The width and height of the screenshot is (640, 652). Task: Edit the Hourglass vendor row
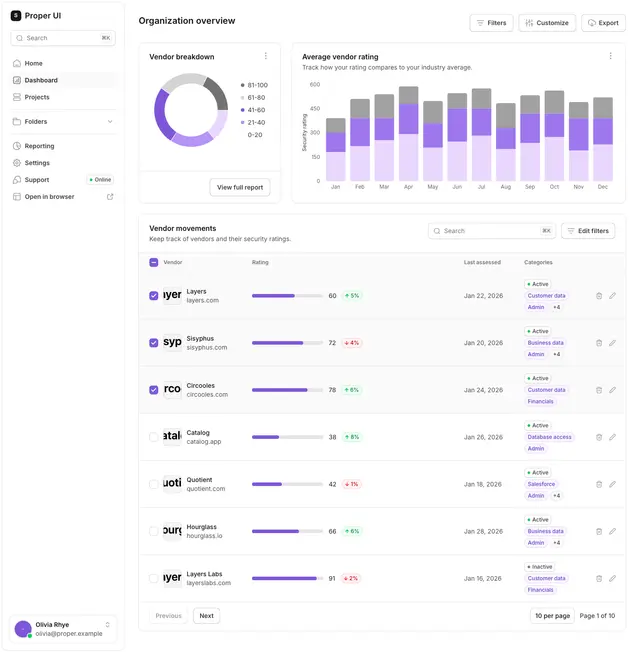point(613,531)
